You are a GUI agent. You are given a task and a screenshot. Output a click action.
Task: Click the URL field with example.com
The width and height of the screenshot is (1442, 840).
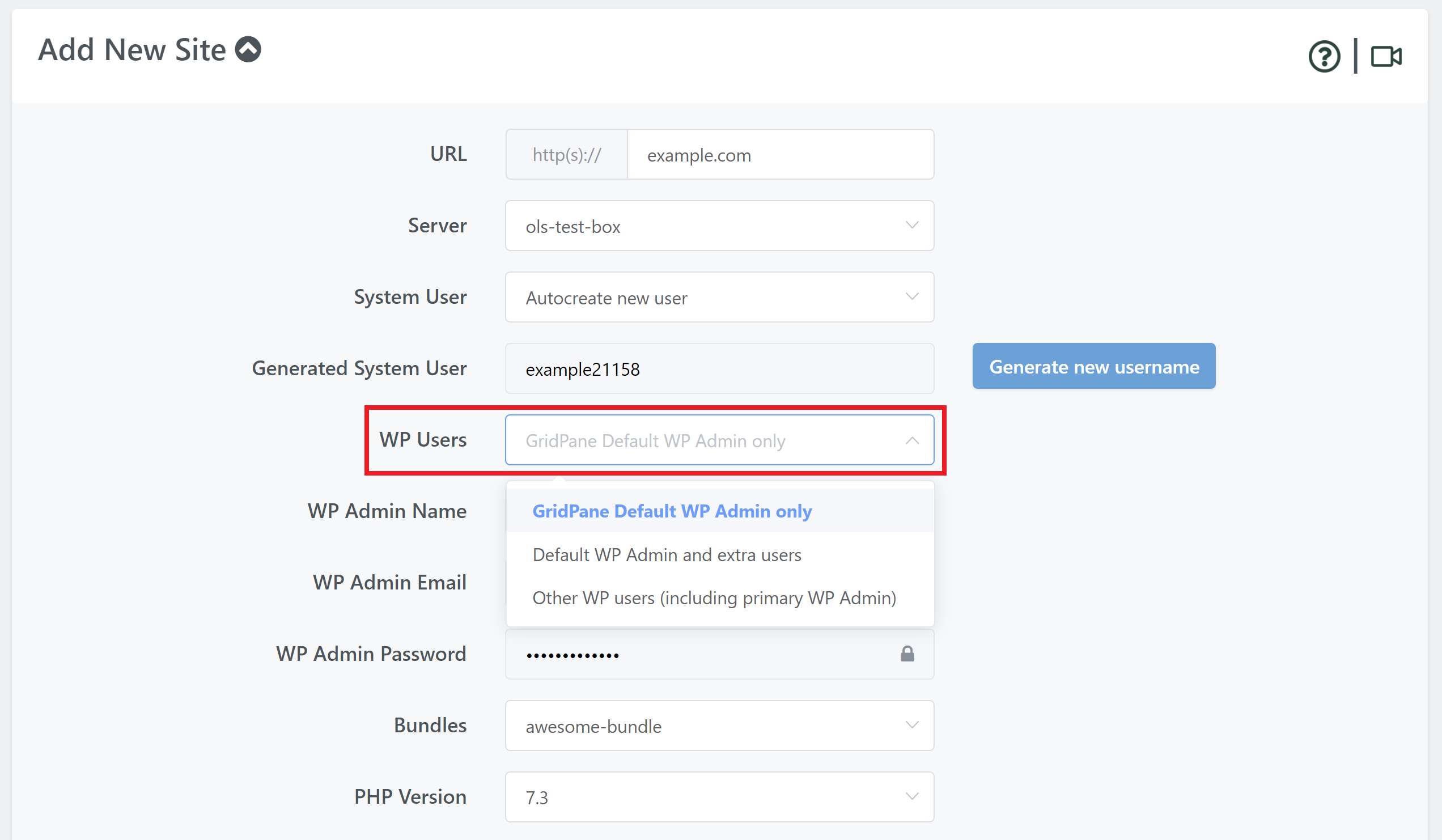coord(781,155)
